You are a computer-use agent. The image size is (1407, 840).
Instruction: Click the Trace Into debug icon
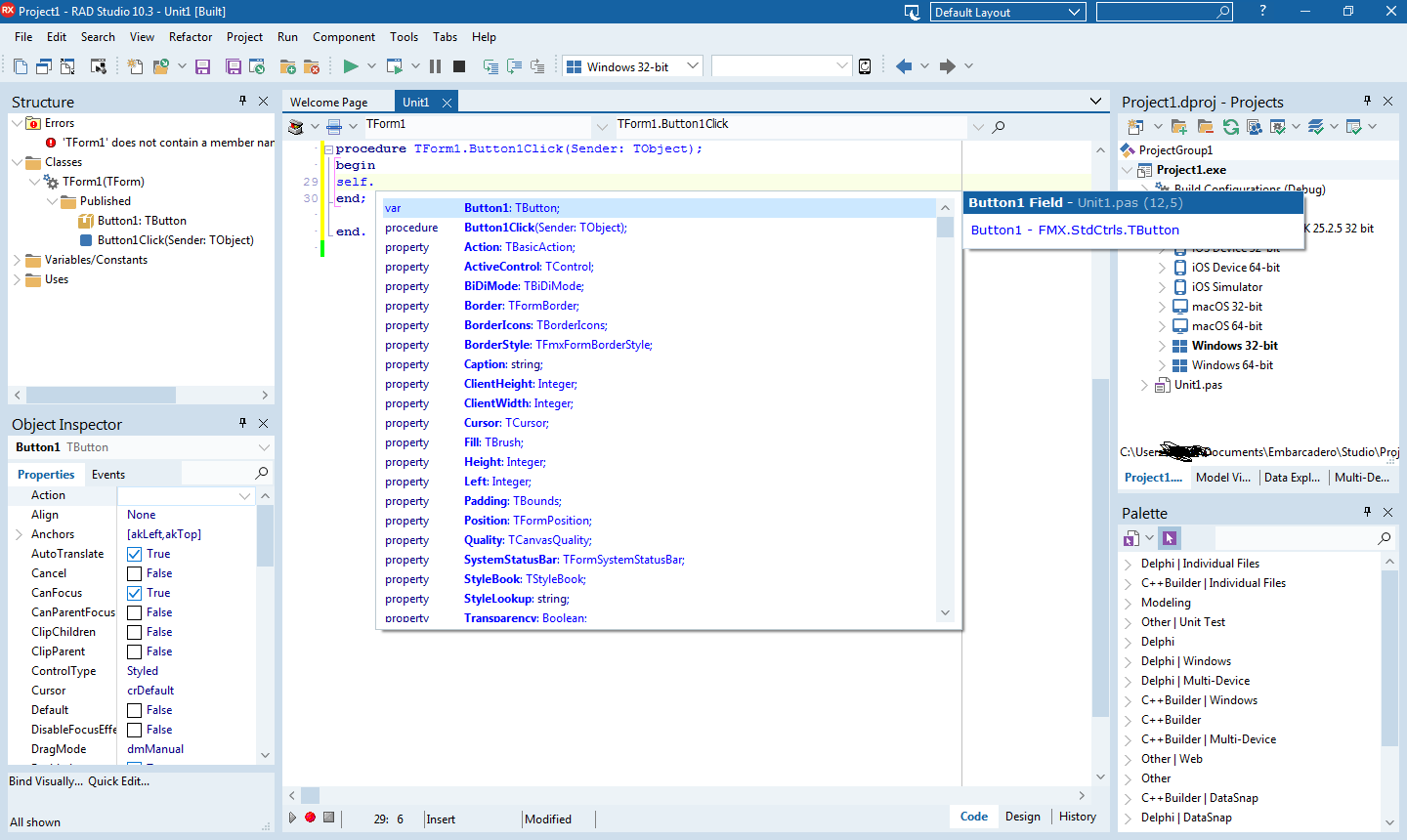coord(490,66)
